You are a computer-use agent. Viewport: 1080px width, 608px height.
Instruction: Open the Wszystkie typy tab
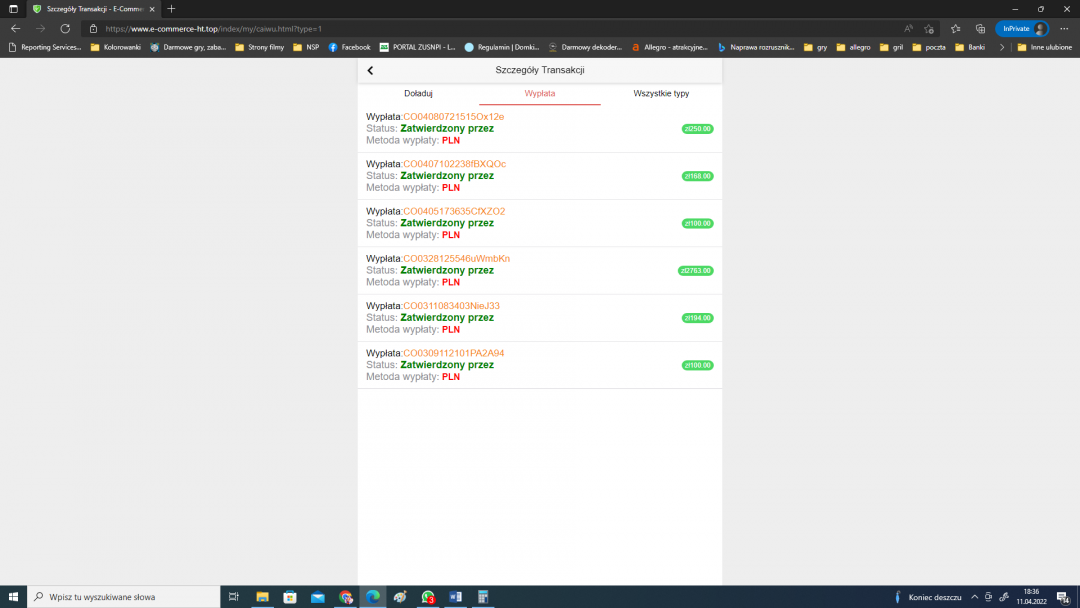(661, 93)
